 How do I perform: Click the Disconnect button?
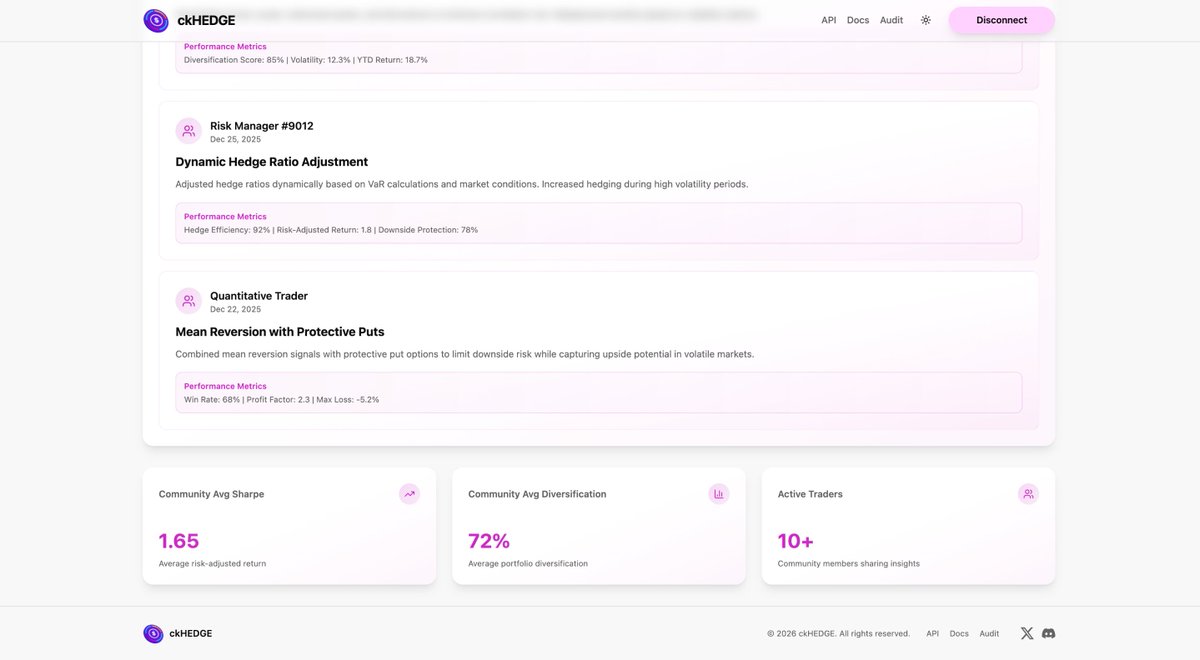coord(1001,20)
